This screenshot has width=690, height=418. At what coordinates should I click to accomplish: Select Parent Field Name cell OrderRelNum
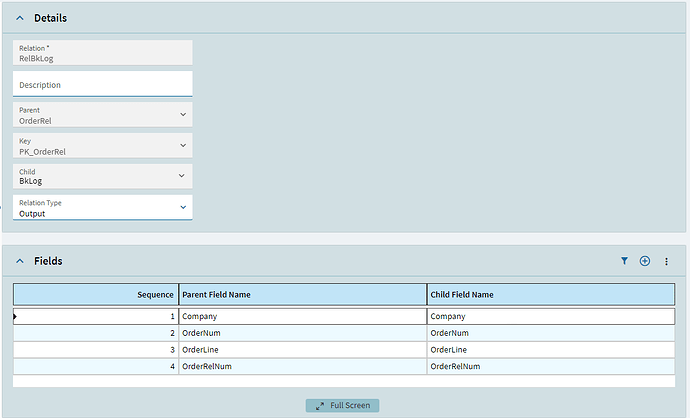[303, 367]
